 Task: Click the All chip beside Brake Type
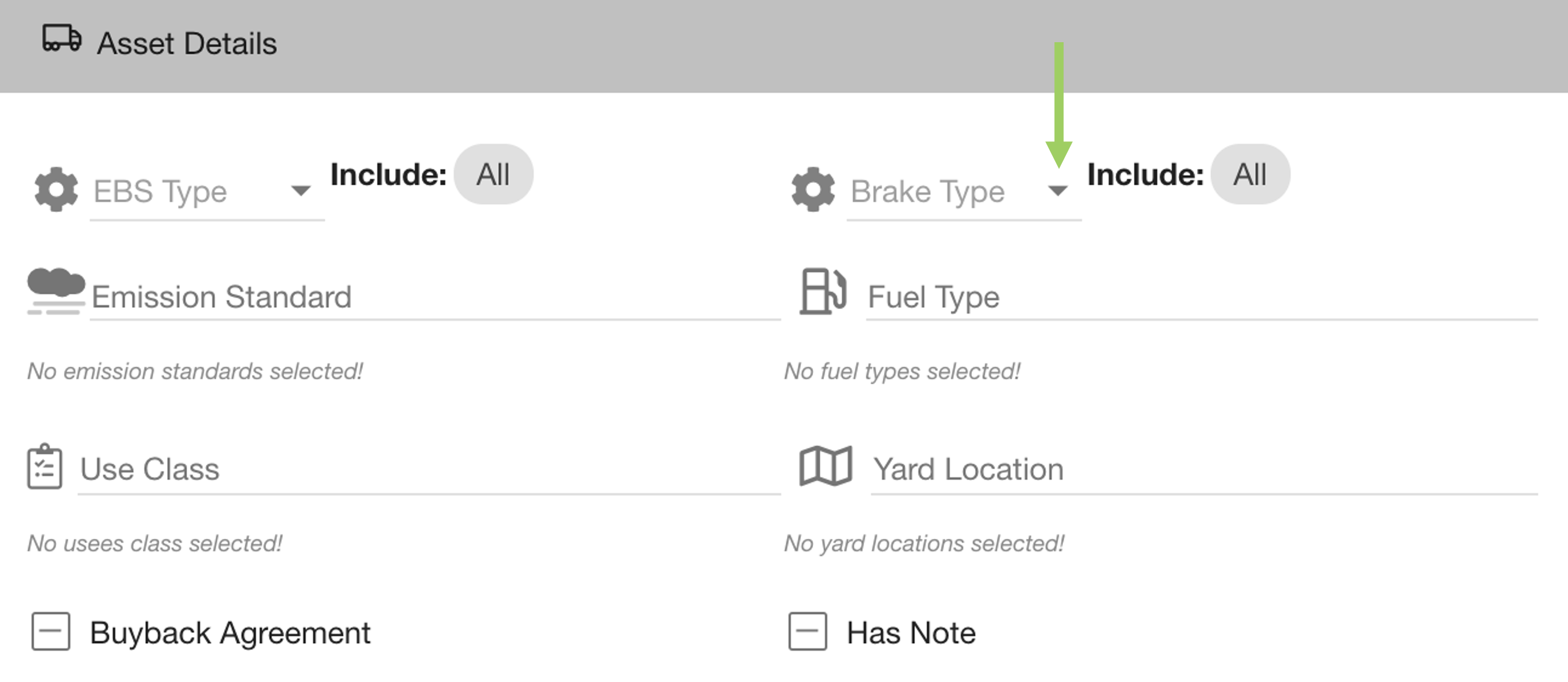point(1250,174)
